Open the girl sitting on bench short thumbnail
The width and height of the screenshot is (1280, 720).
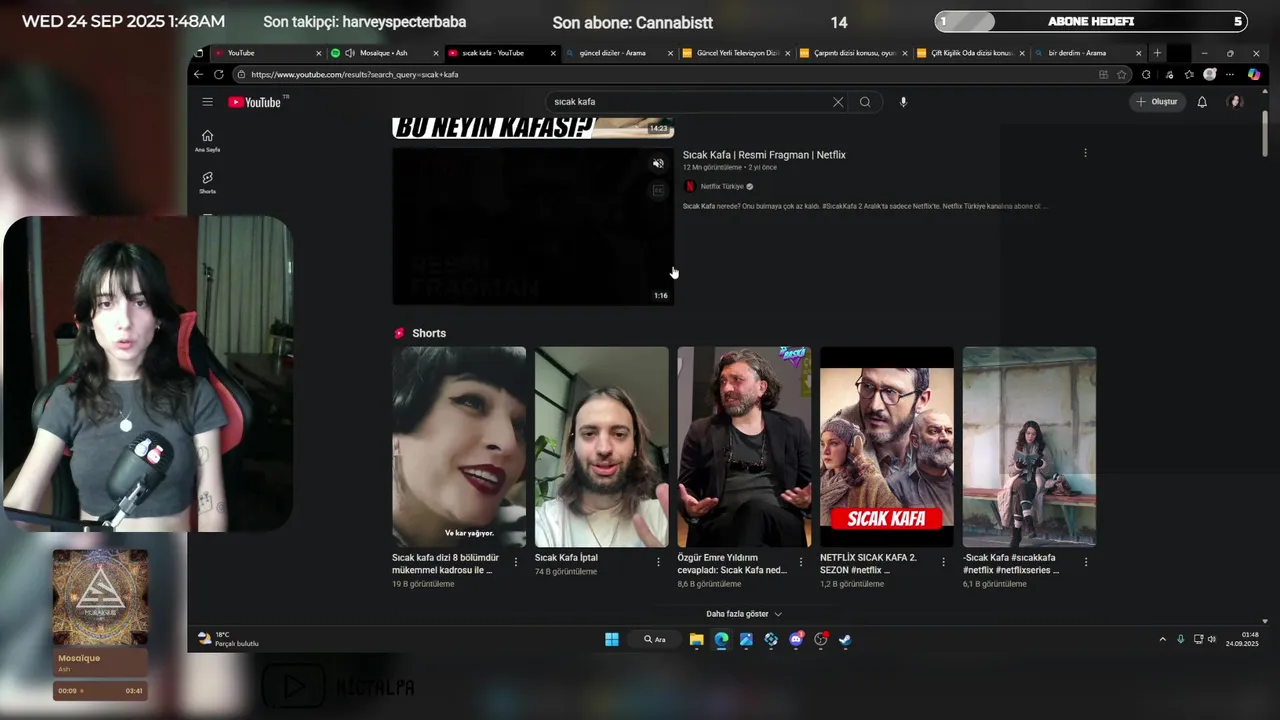tap(1029, 447)
